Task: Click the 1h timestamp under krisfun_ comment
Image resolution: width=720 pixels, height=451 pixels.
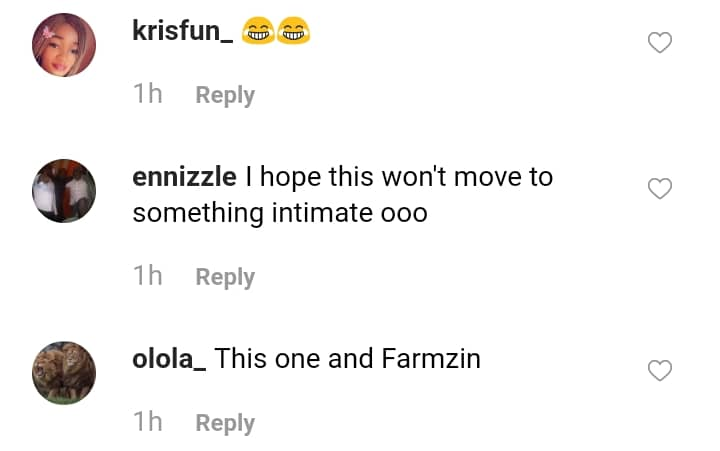Action: (147, 94)
